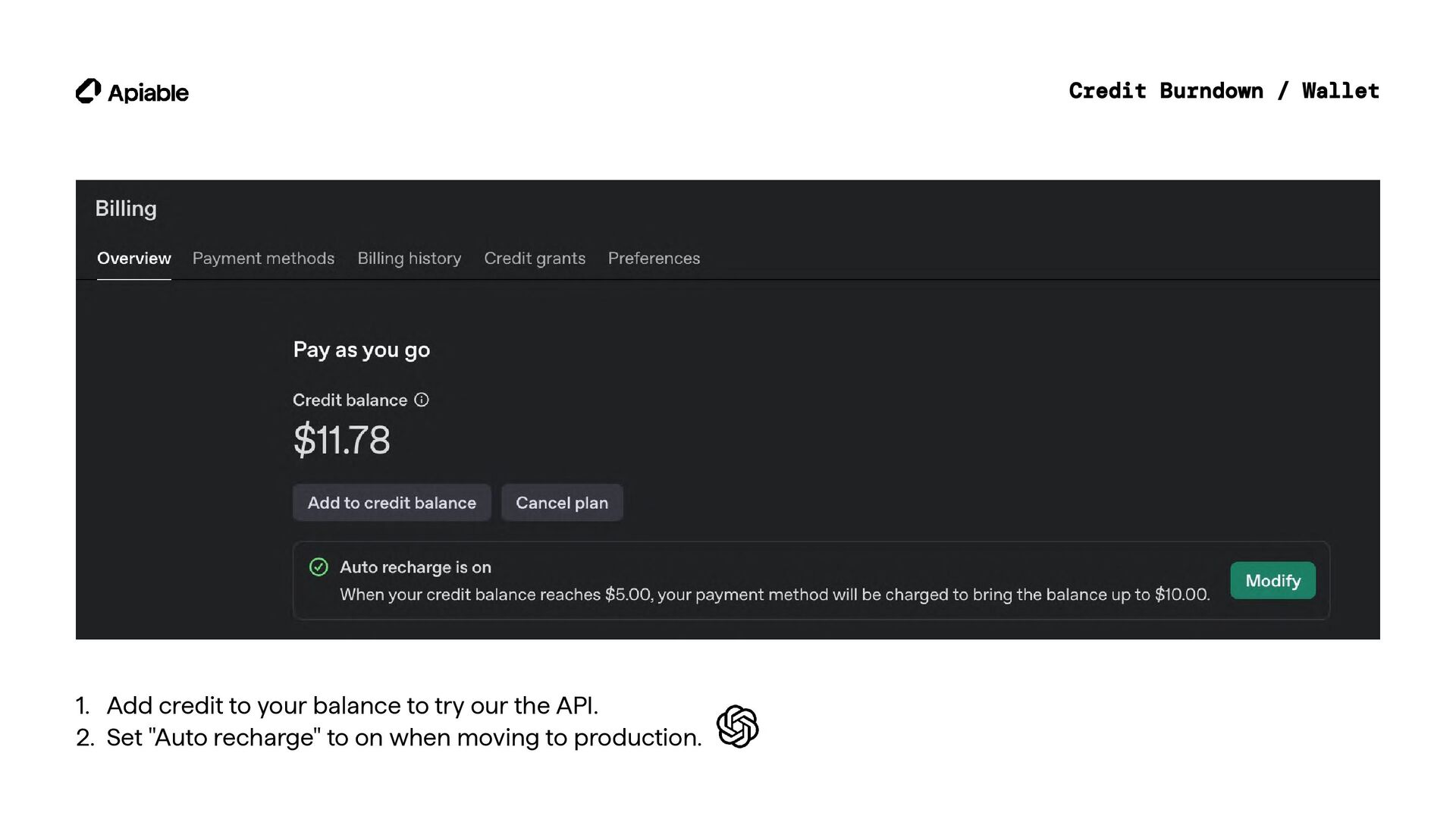The image size is (1456, 819).
Task: Click the Credit balance label
Action: (350, 400)
